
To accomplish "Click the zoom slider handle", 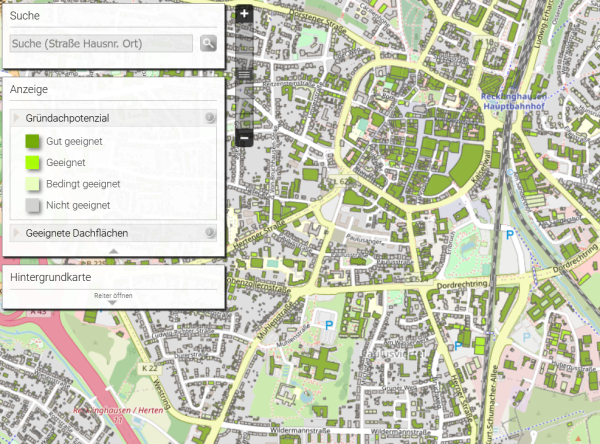I will tap(245, 75).
